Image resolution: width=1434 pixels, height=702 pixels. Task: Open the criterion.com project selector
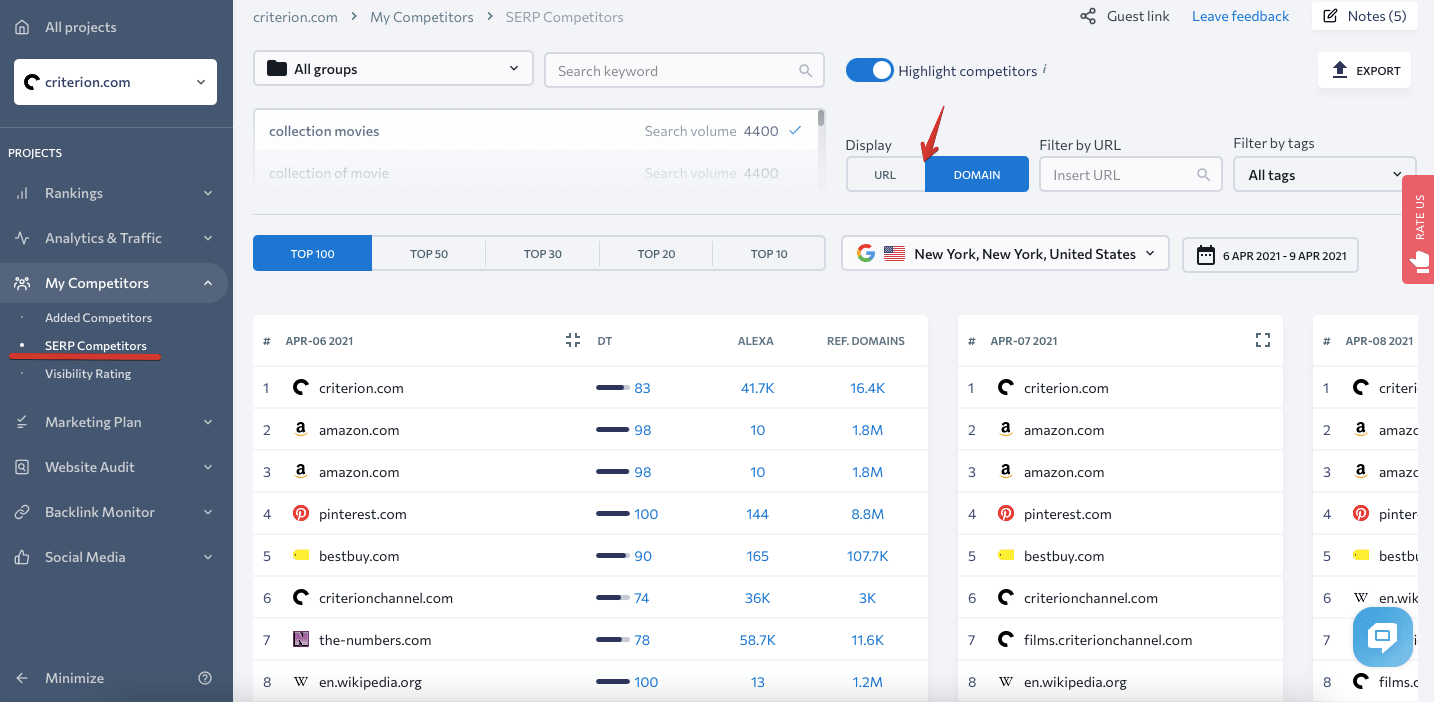115,82
